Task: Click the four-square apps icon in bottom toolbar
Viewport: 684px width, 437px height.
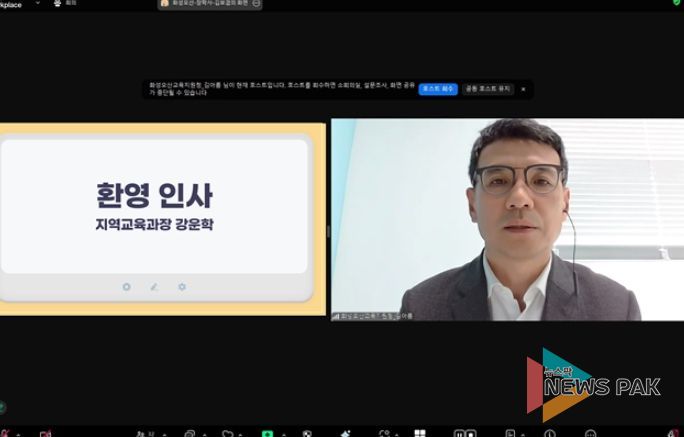Action: [x=420, y=434]
